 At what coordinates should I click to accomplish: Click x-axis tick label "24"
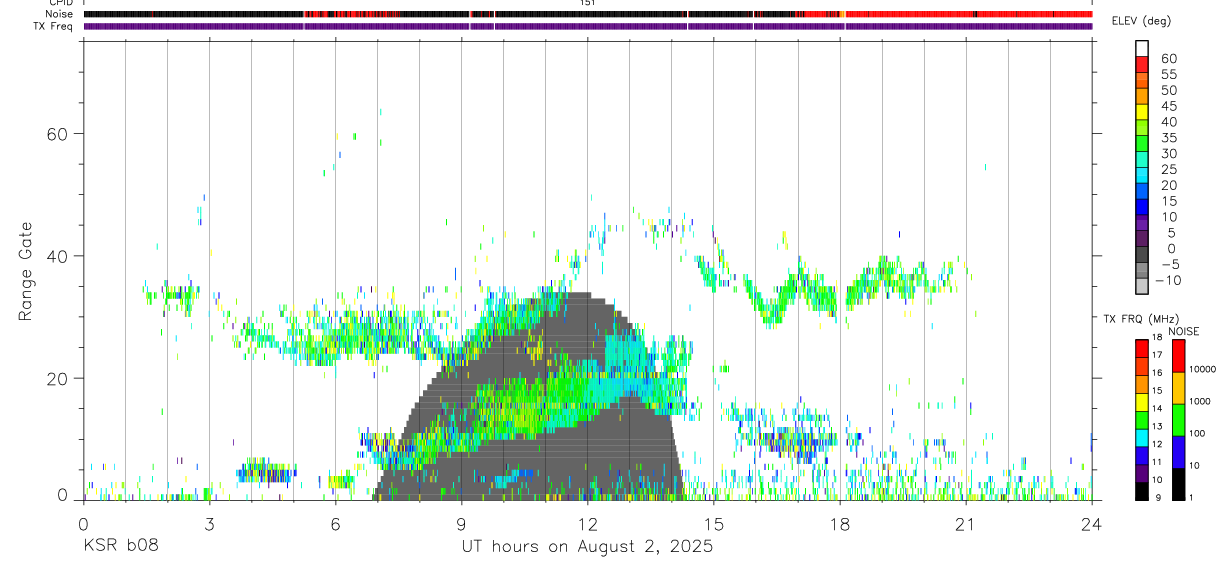(x=1091, y=524)
